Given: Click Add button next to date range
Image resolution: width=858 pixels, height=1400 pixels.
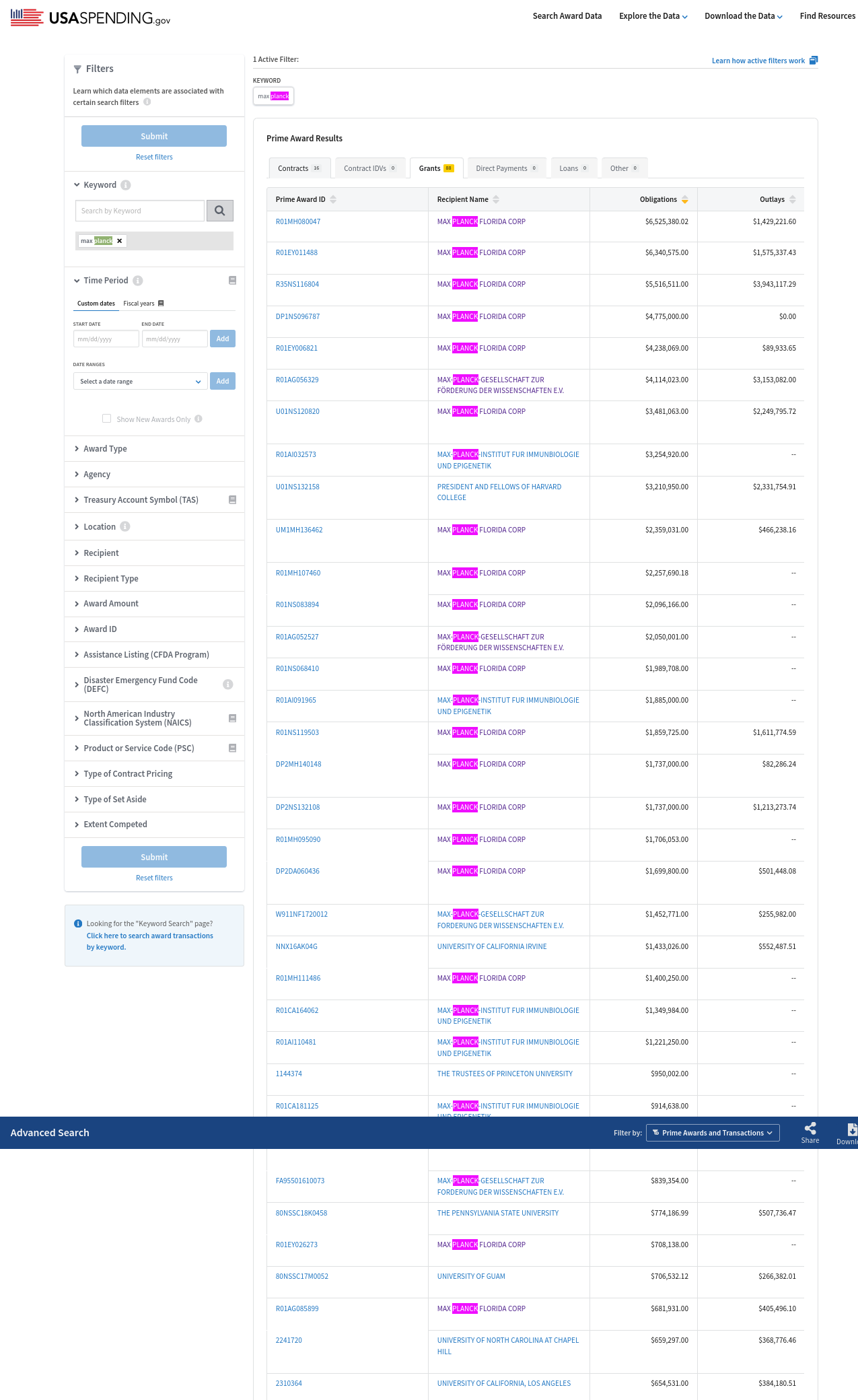Looking at the screenshot, I should pyautogui.click(x=223, y=381).
